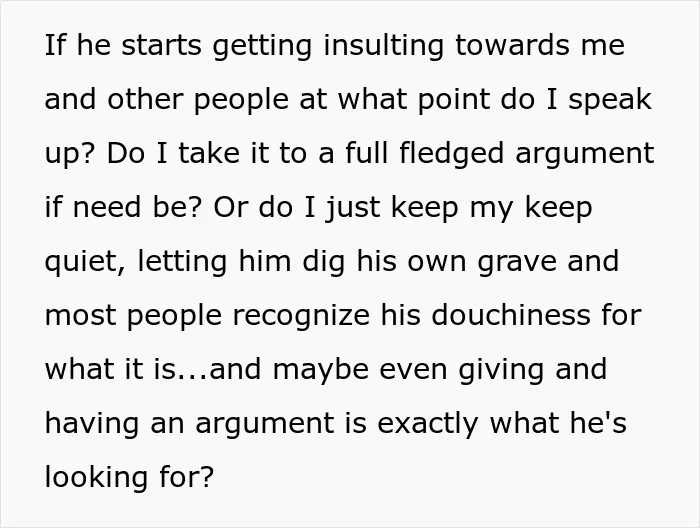Screen dimensions: 700x528
Task: Click the word "speak" ending the second line
Action: pyautogui.click(x=610, y=100)
